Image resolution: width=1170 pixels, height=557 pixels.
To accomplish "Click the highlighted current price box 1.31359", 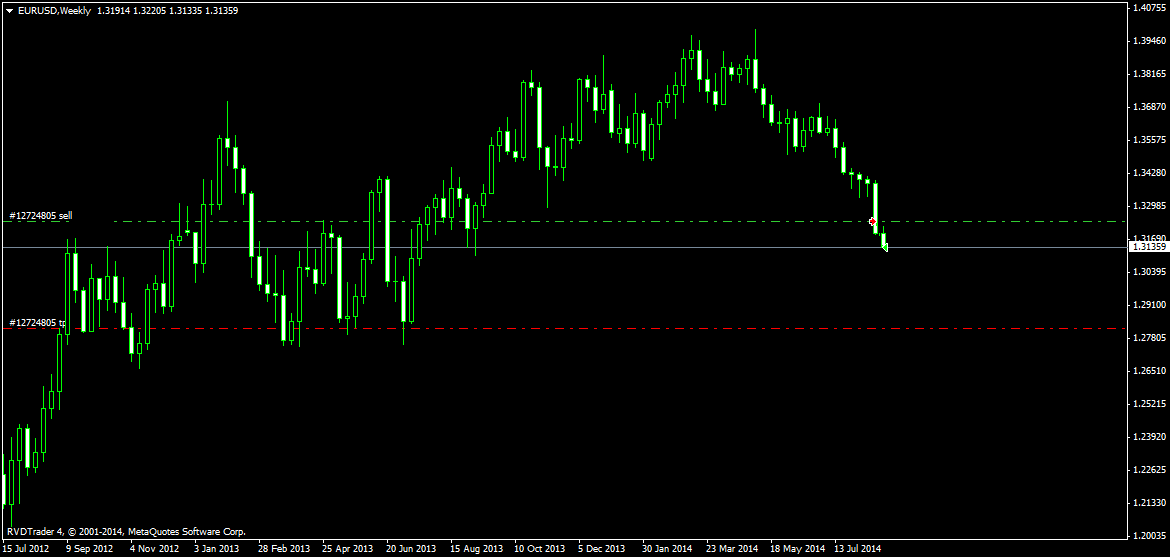I will (1148, 246).
